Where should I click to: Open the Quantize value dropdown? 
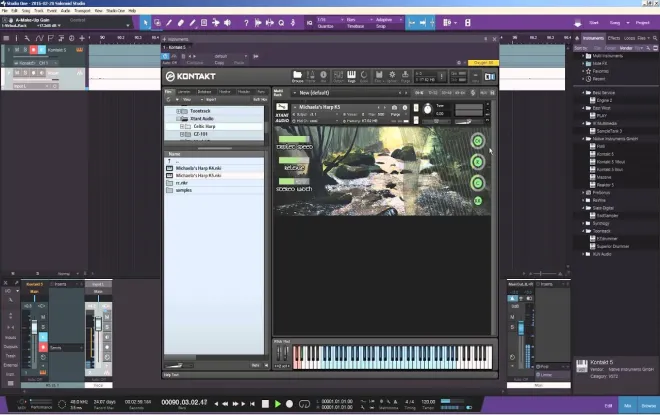point(330,20)
